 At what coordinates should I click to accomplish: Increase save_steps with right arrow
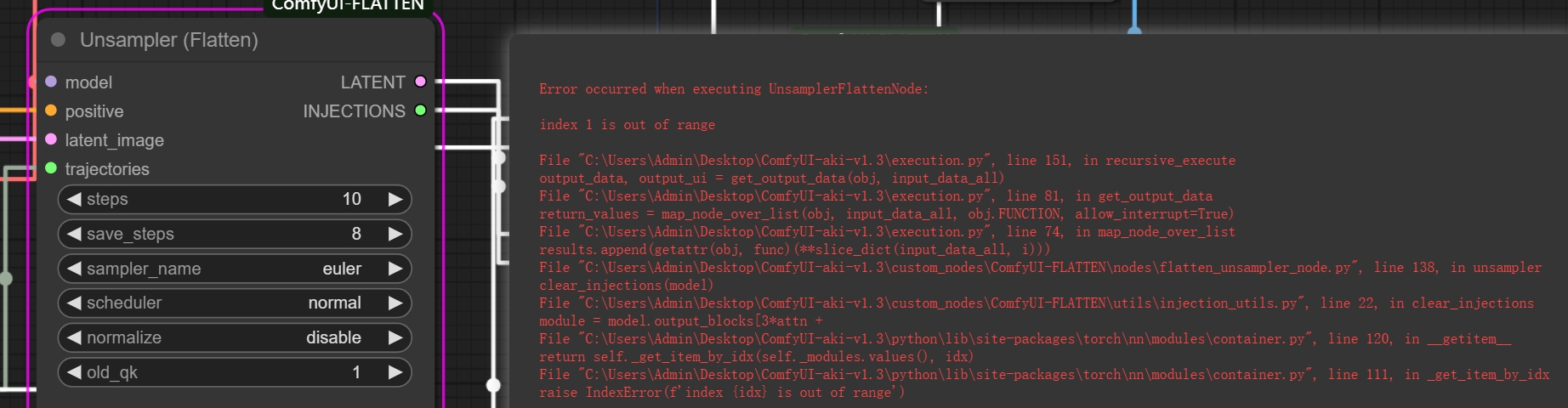395,234
